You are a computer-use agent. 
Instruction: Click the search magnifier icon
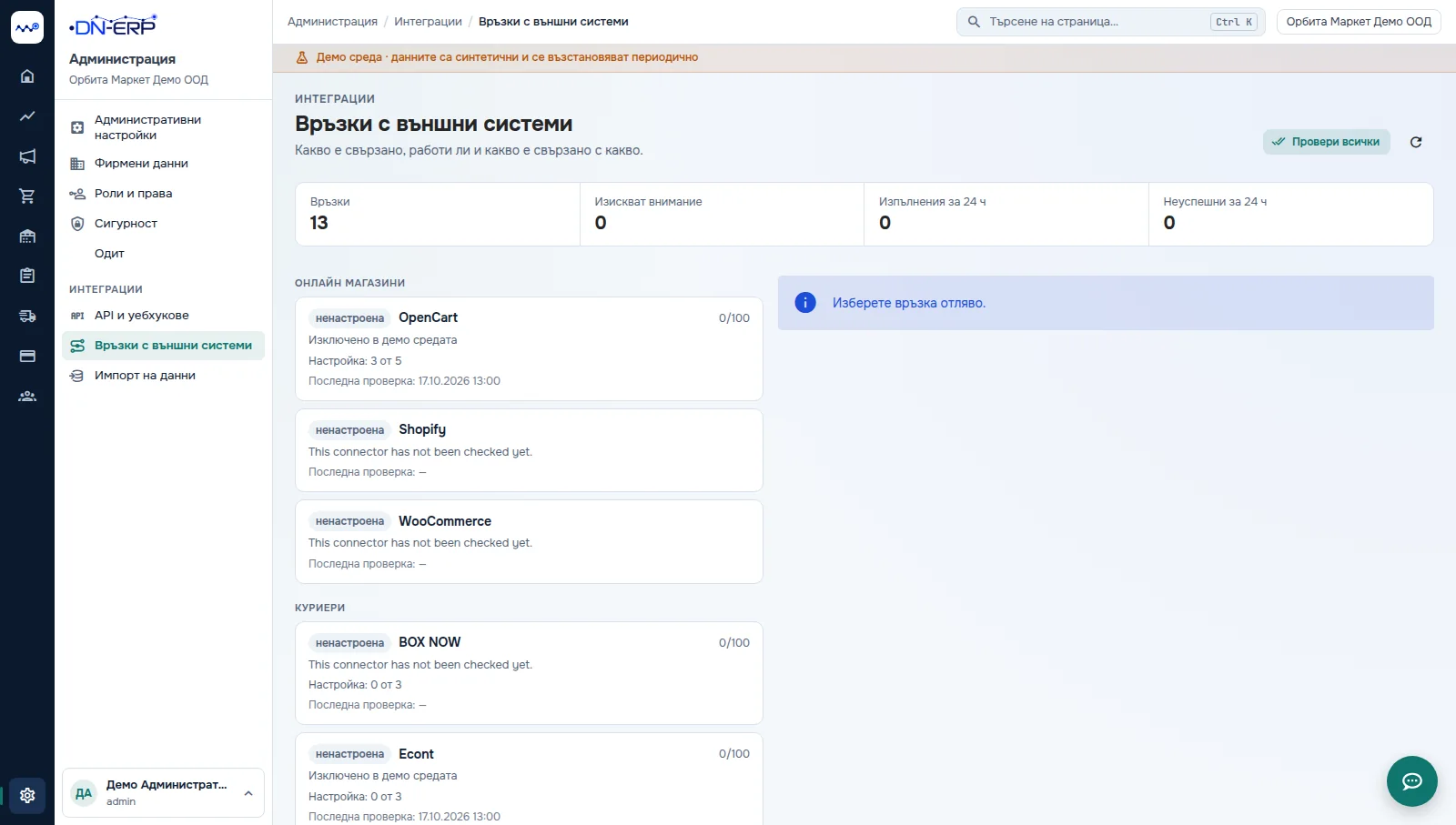pyautogui.click(x=974, y=22)
